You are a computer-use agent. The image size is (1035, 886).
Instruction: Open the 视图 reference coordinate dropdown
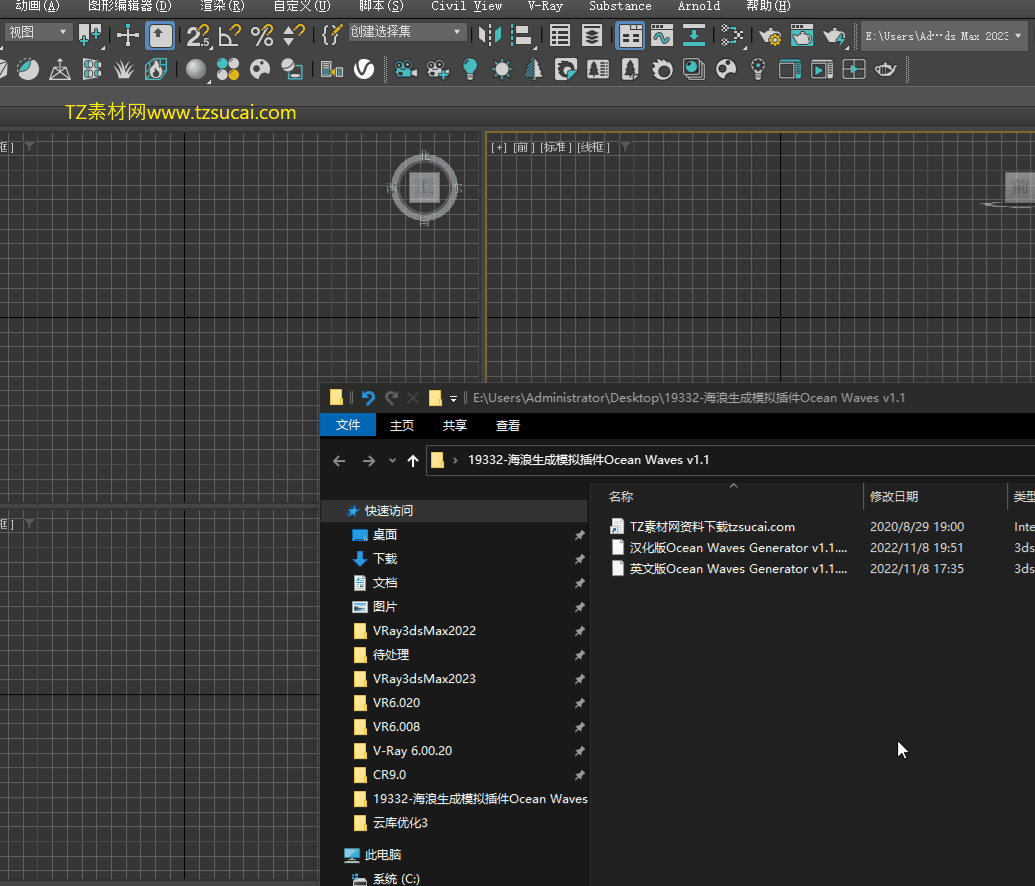coord(38,32)
